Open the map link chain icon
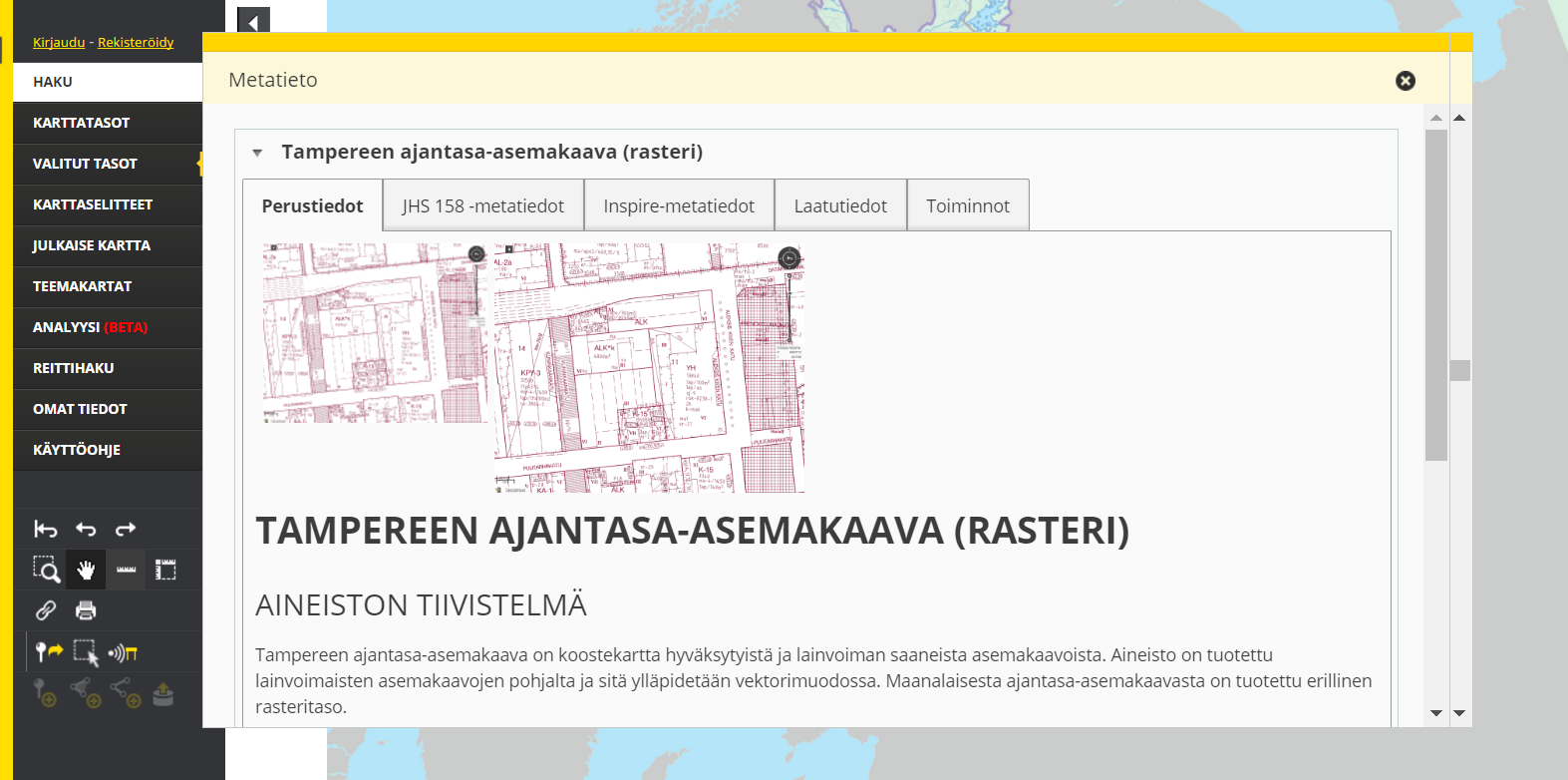 [46, 610]
